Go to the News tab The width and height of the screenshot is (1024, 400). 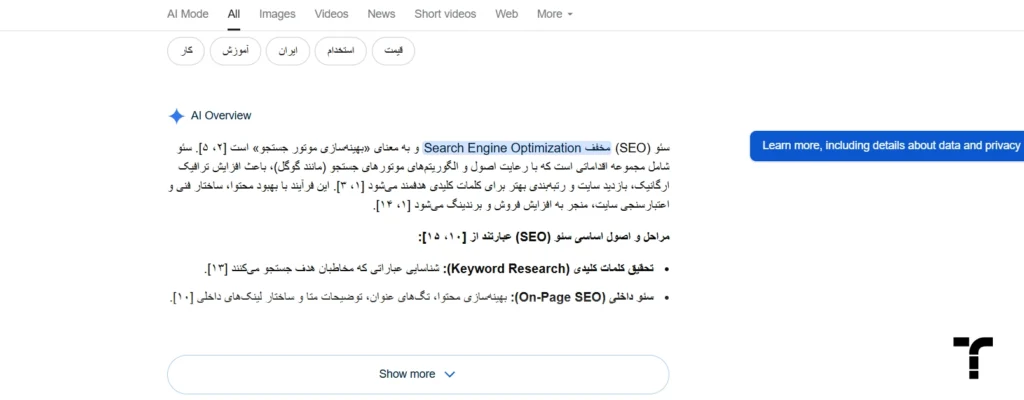381,14
